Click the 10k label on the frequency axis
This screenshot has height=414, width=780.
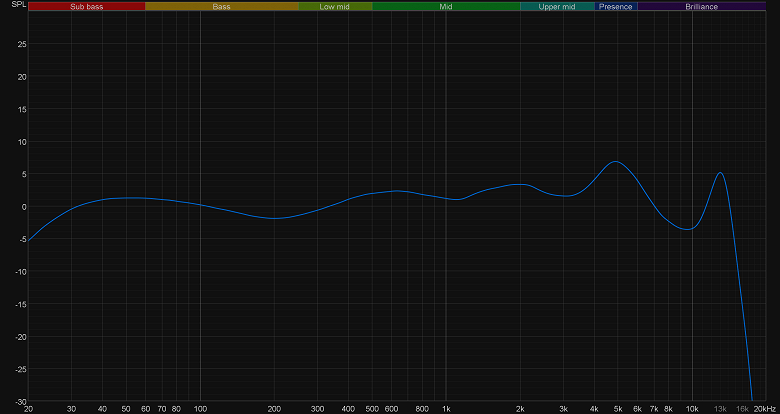[692, 409]
